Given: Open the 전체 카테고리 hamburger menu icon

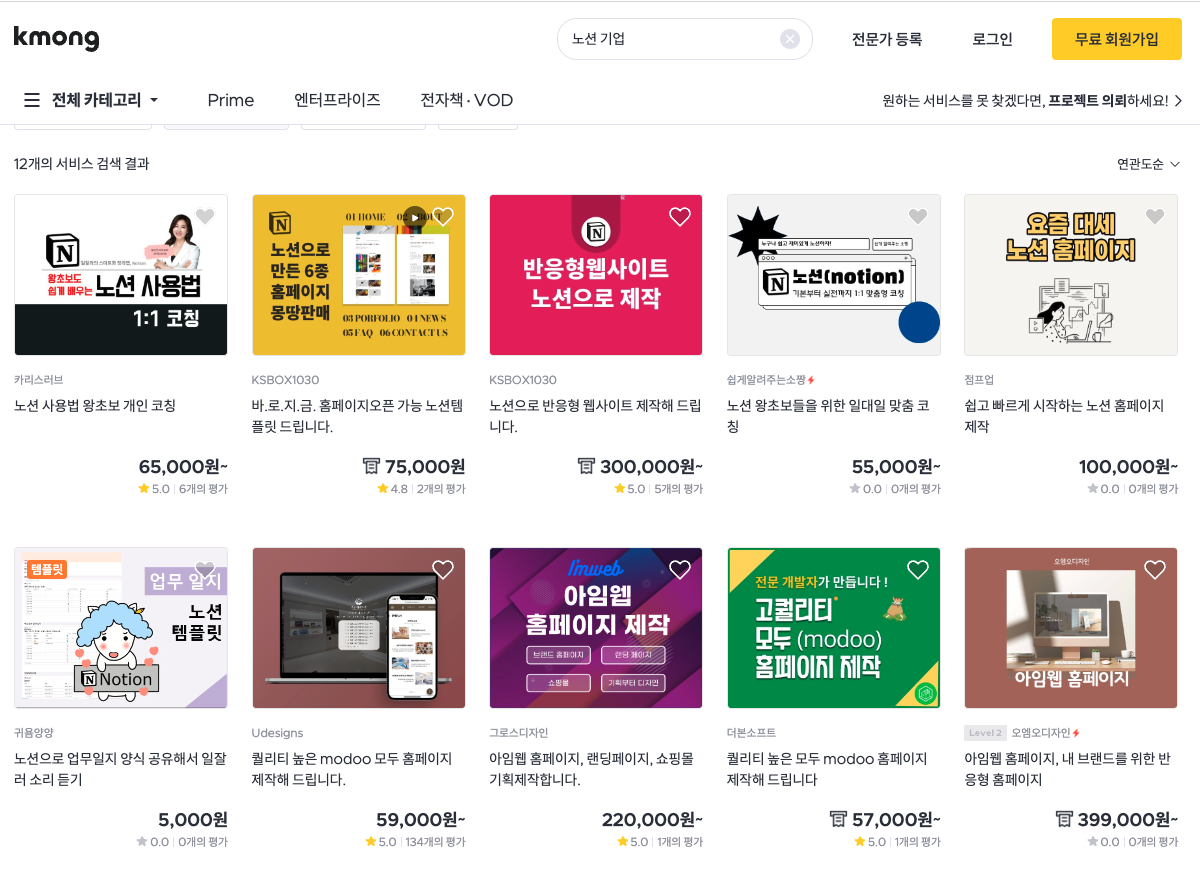Looking at the screenshot, I should [32, 100].
